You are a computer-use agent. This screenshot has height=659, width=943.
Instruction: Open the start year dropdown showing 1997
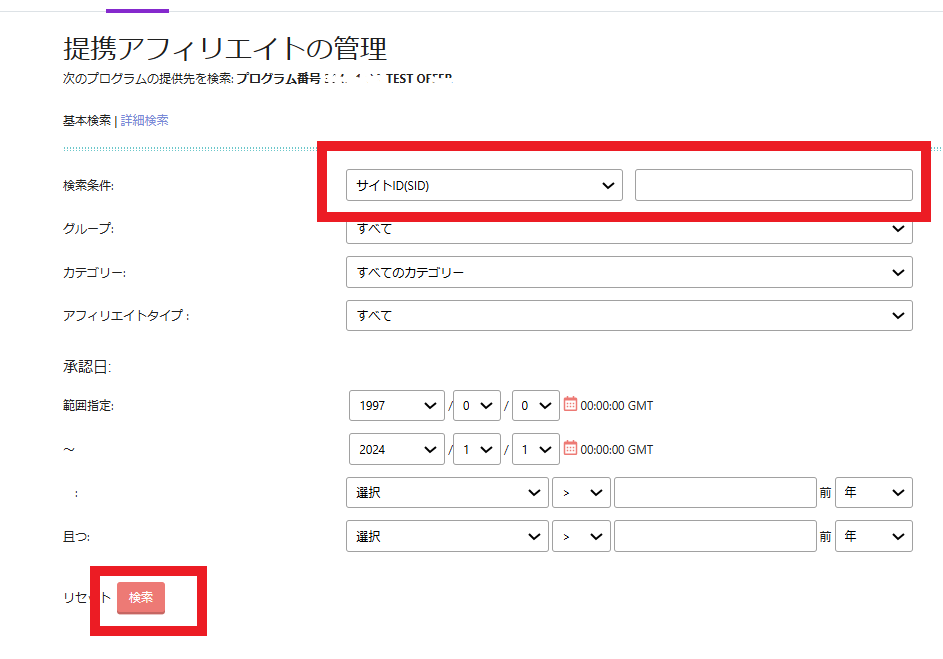(396, 406)
